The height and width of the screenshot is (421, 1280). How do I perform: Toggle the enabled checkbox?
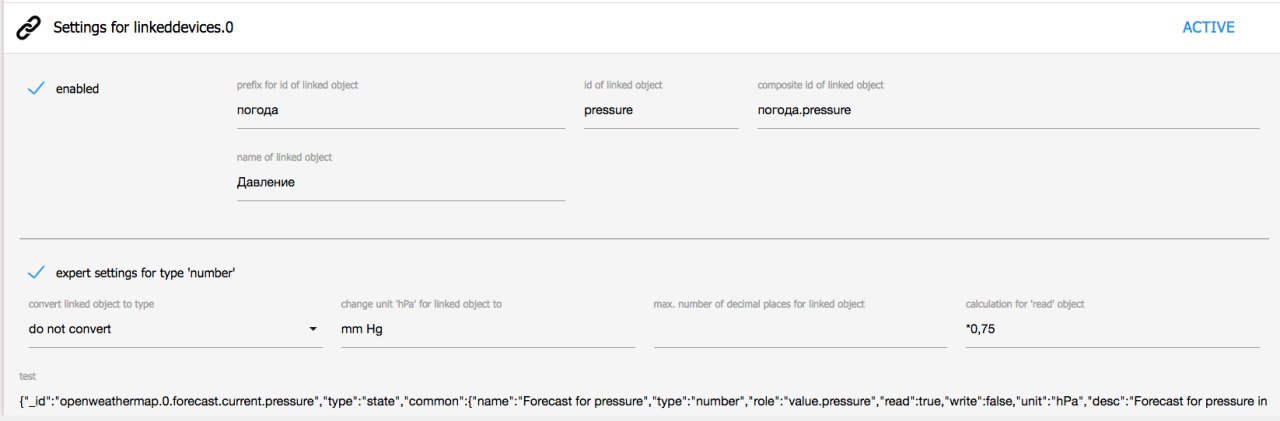tap(36, 89)
